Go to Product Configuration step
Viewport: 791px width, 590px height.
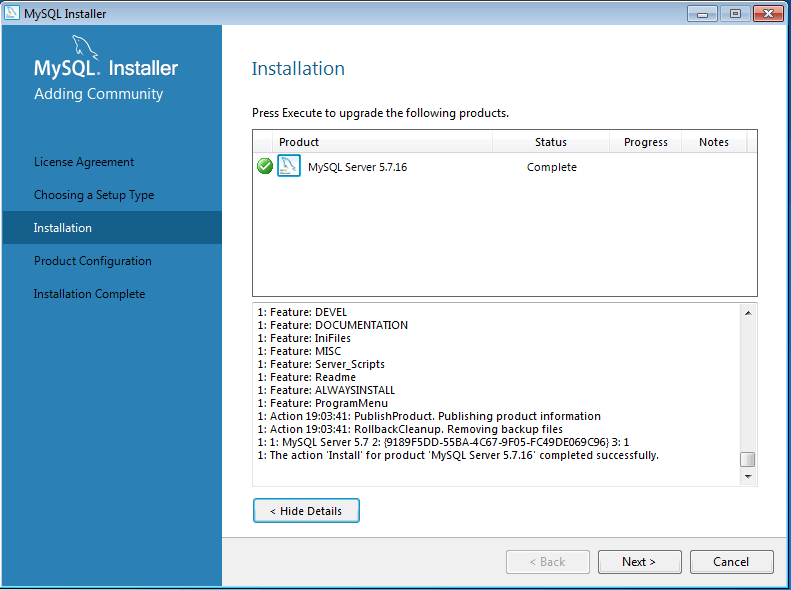pos(92,261)
